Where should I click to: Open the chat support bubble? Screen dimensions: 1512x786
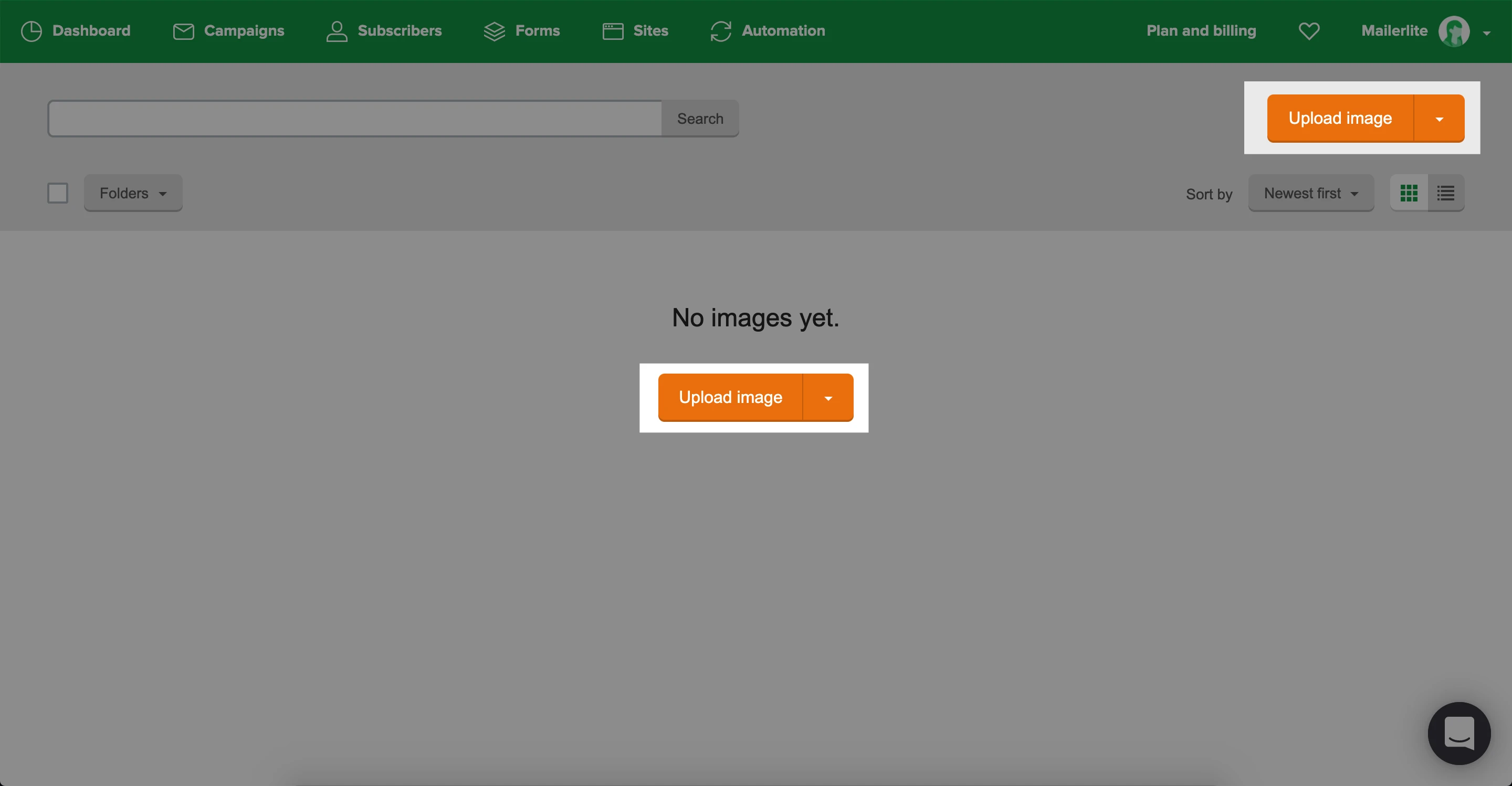click(x=1458, y=733)
